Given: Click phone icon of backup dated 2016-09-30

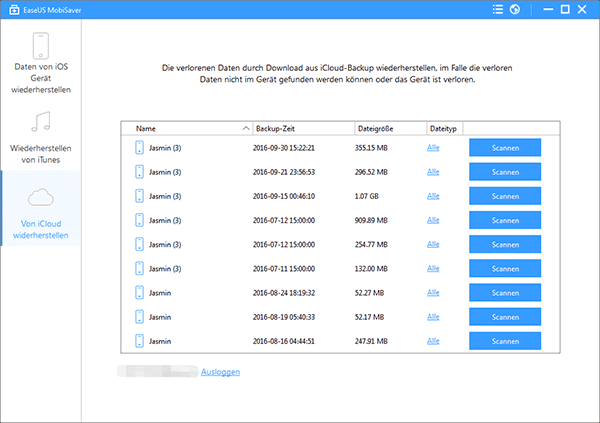Looking at the screenshot, I should (x=139, y=147).
